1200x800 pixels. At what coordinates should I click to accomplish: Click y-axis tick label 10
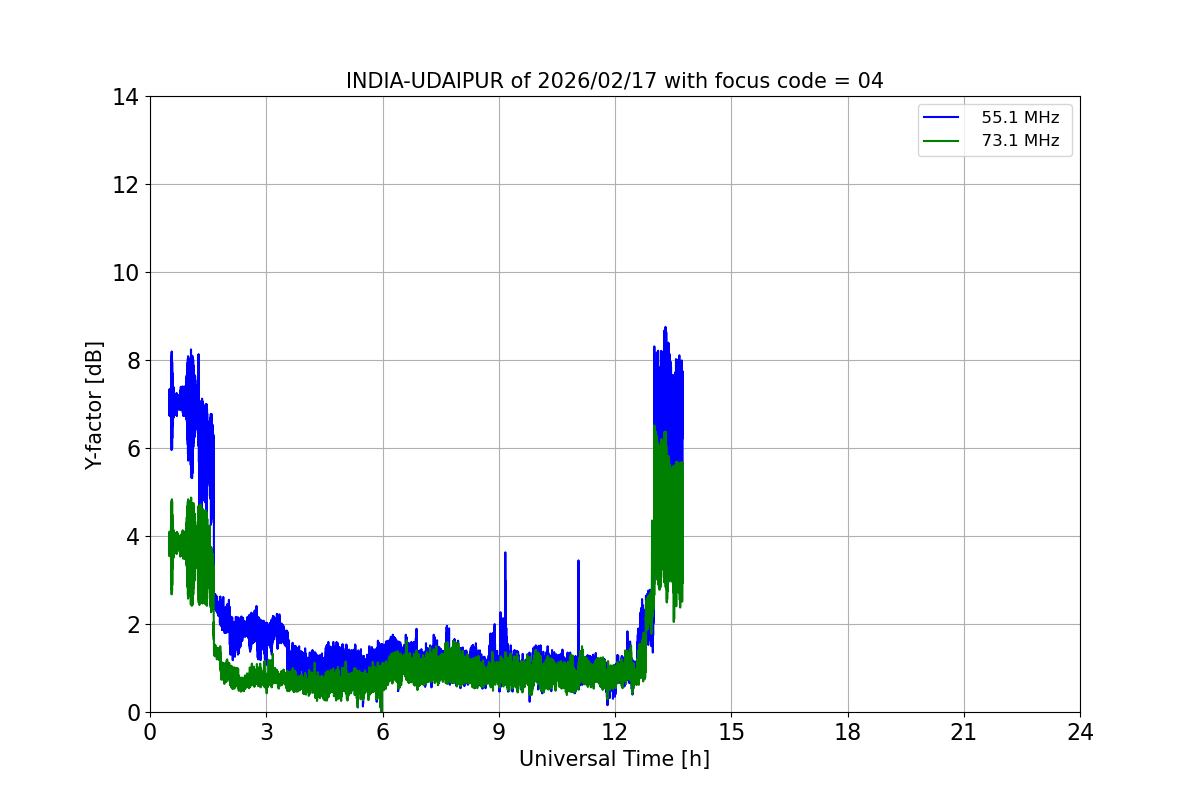126,273
